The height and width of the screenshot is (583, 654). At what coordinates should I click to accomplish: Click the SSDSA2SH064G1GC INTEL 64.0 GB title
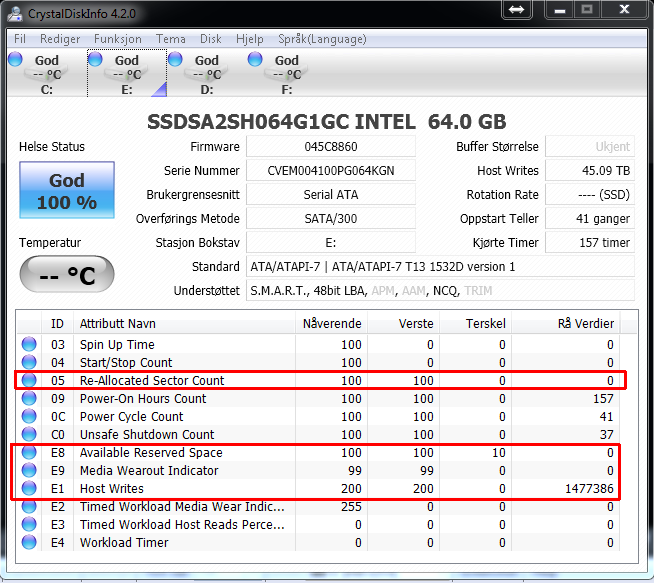[327, 122]
